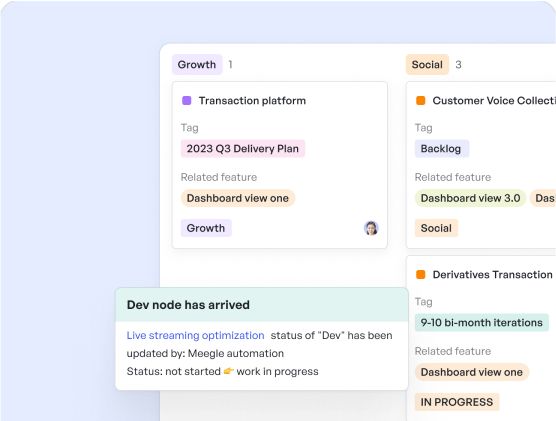The image size is (556, 421).
Task: Click the pointing hand emoji in the notification
Action: pos(228,371)
